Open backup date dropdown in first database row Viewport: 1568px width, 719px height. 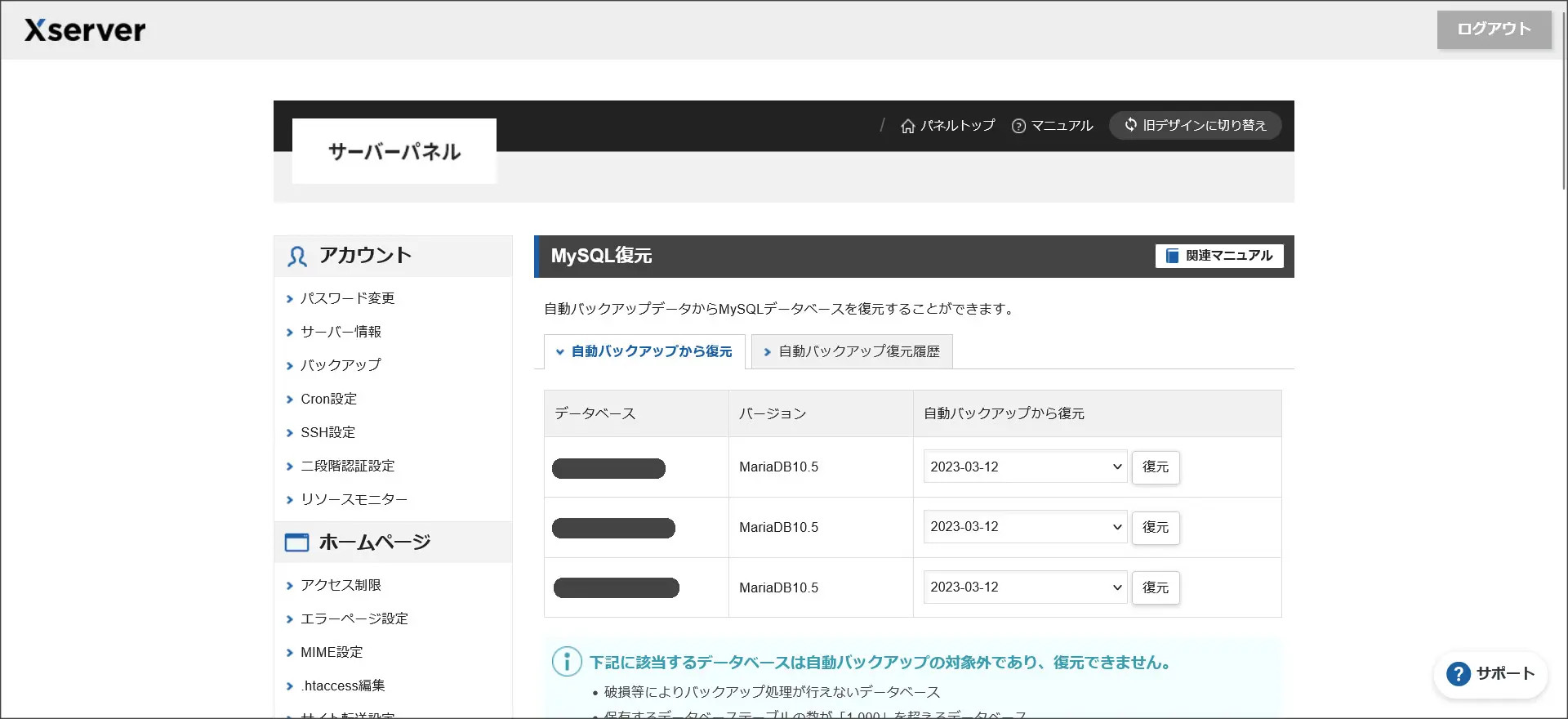(1025, 467)
